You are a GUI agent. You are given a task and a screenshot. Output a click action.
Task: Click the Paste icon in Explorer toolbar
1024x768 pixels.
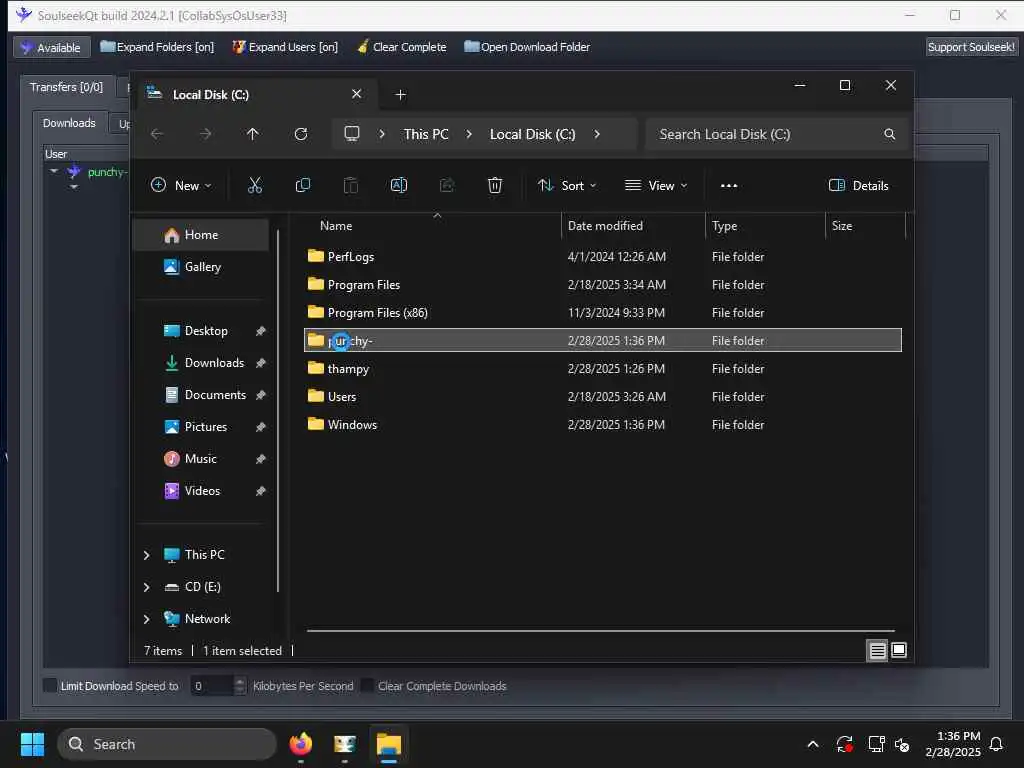click(x=351, y=185)
